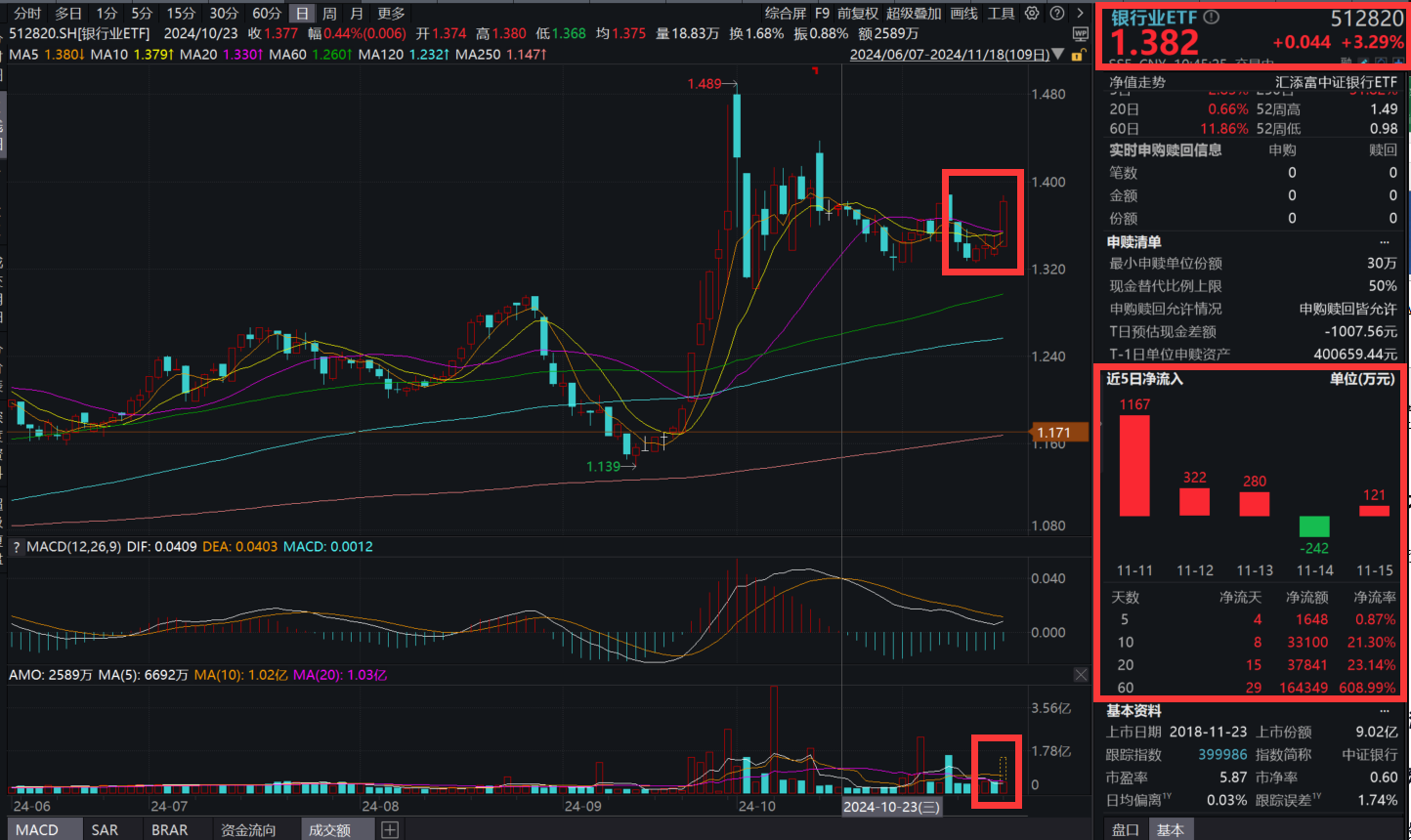Image resolution: width=1411 pixels, height=840 pixels.
Task: Click the MACD(12,26,9) parameter label
Action: [x=75, y=547]
